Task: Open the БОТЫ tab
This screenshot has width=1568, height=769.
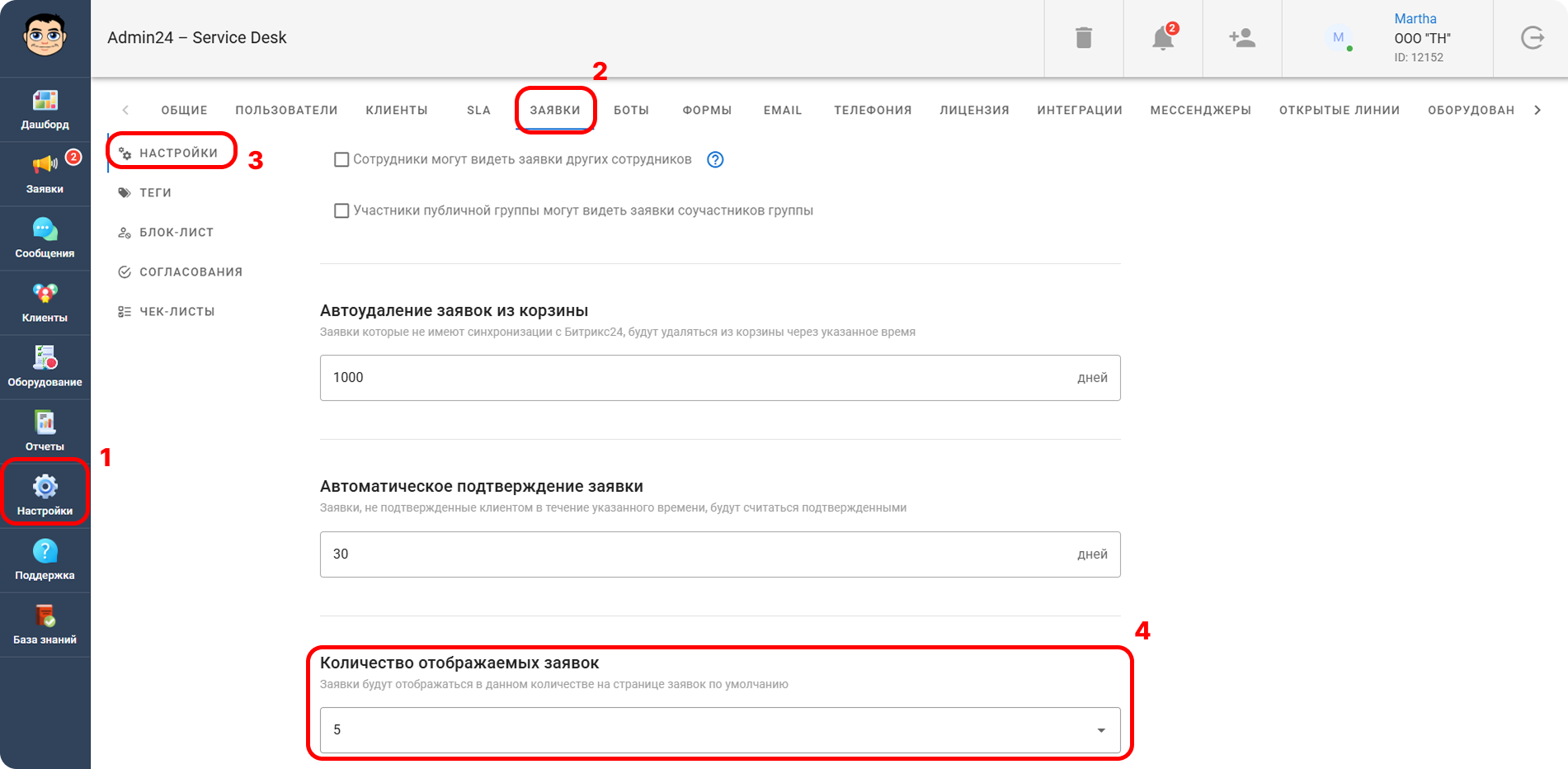Action: [632, 111]
